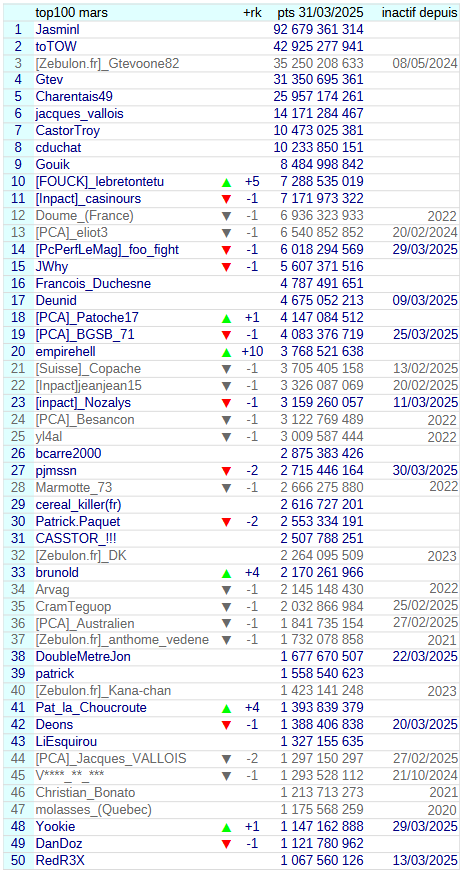Select player name cduchat
Viewport: 463px width, 873px height.
coord(58,148)
